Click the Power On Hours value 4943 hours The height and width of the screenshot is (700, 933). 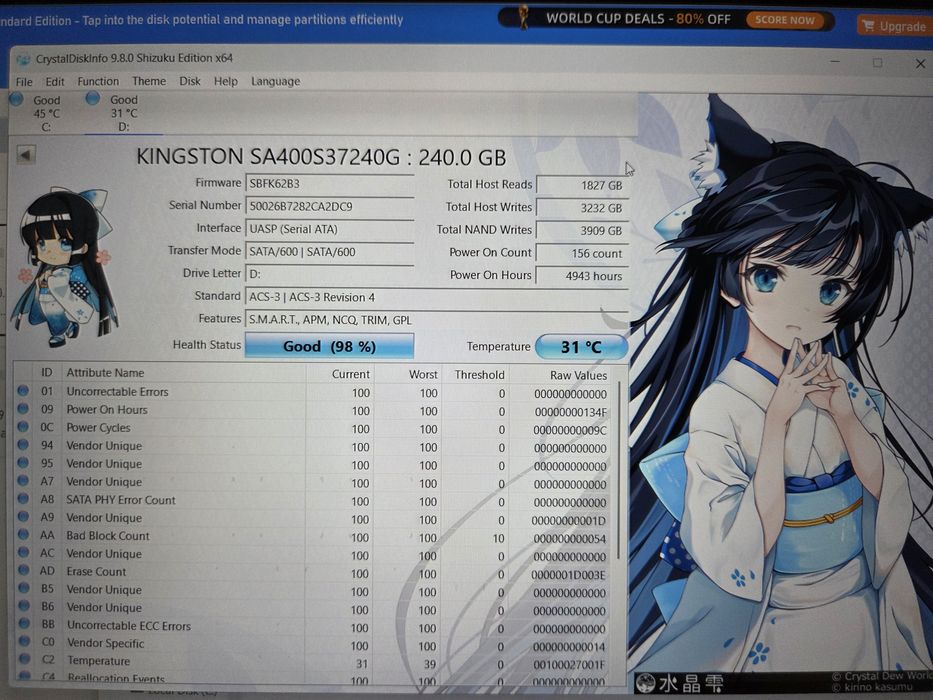582,276
